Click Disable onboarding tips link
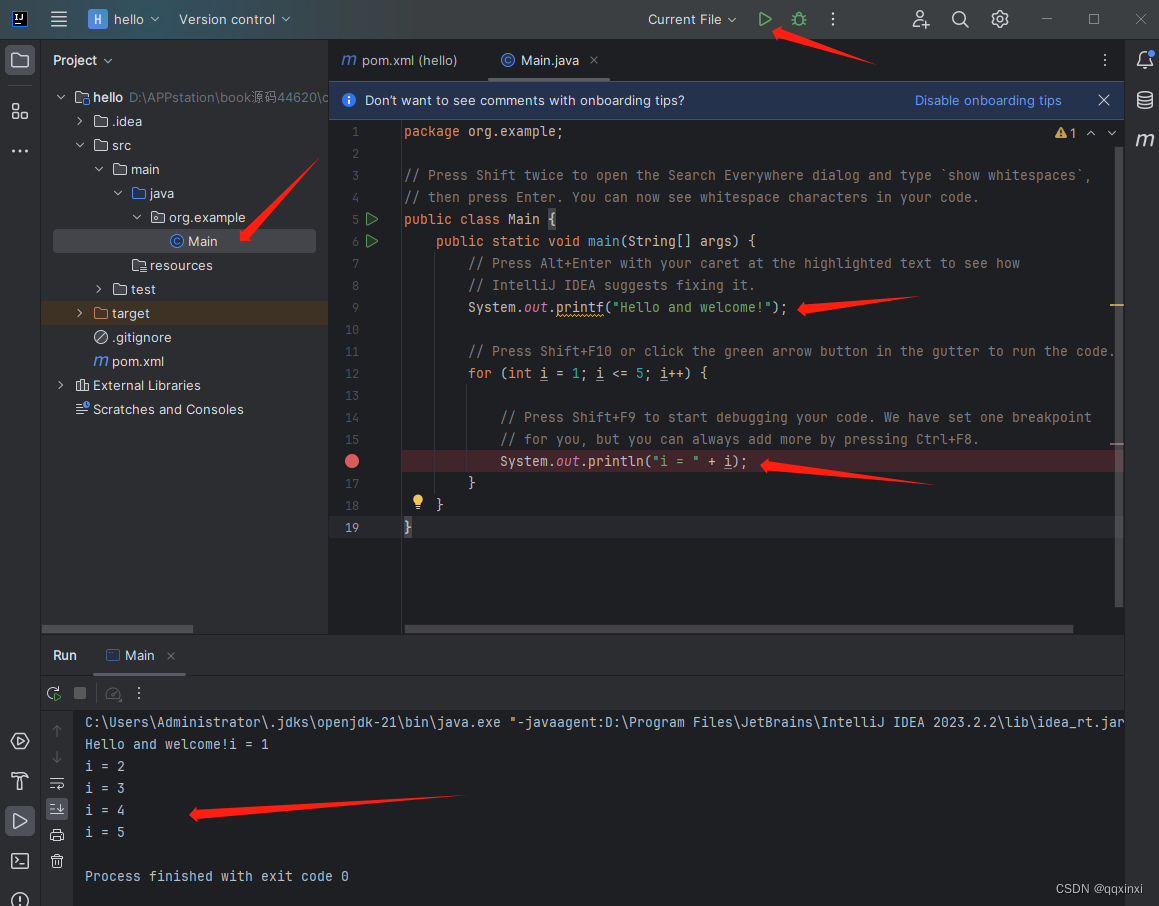The height and width of the screenshot is (906, 1159). (x=988, y=100)
